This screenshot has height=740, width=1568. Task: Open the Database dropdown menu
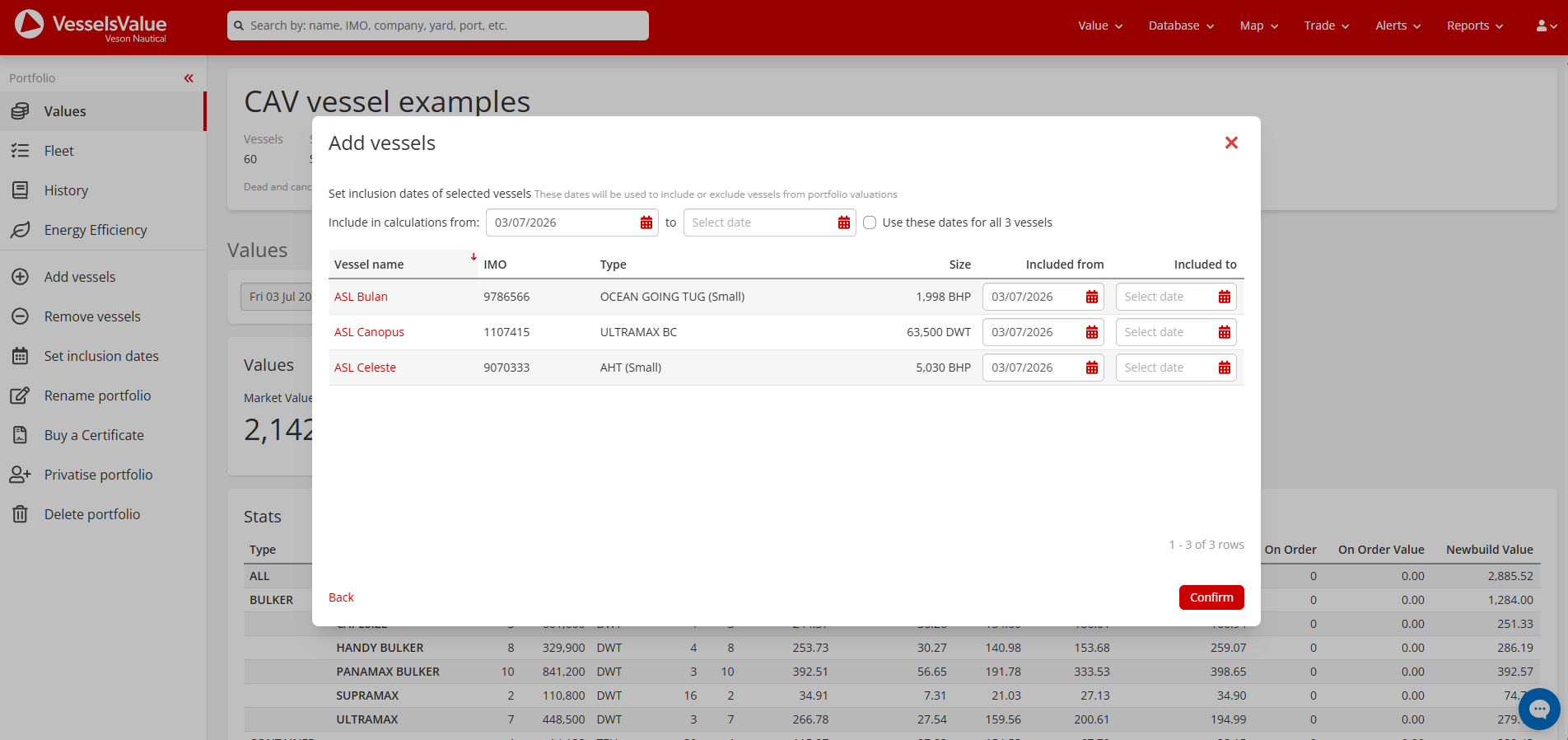[1181, 26]
